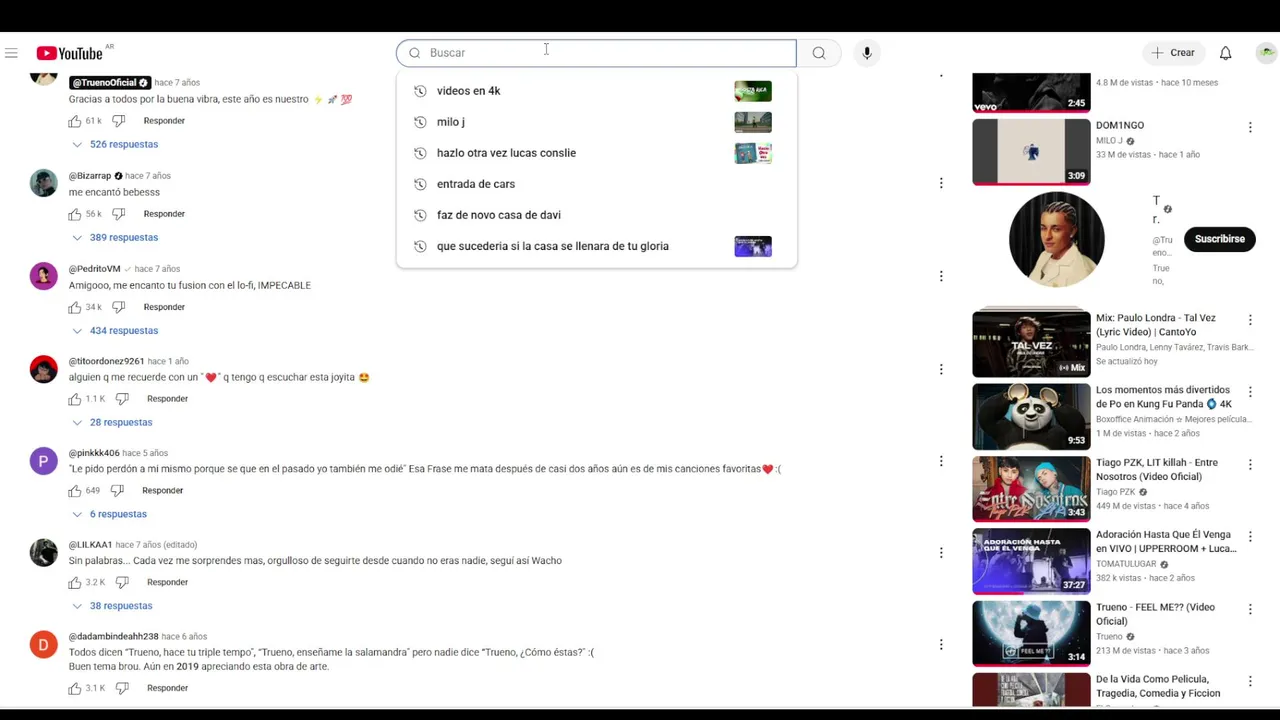Open pinkkk406 comment options menu
The image size is (1280, 720).
coord(941,461)
